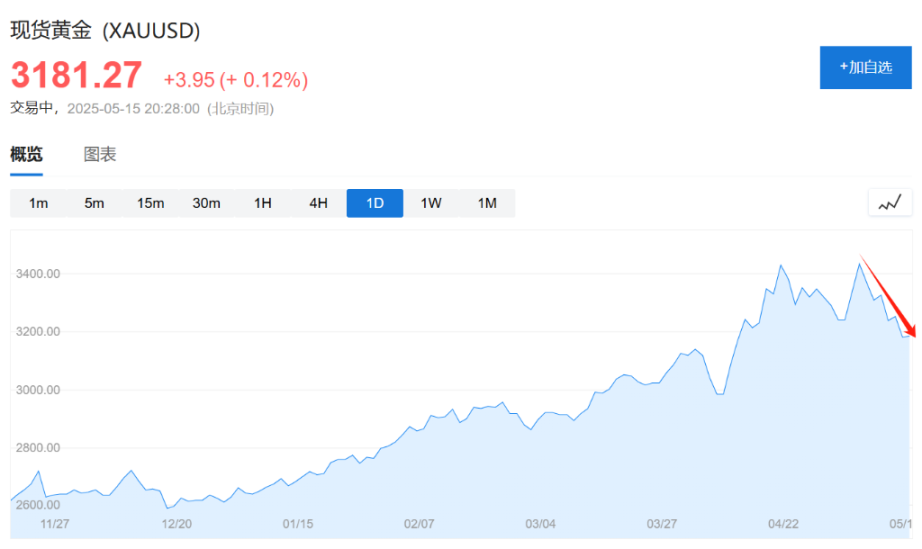Click the +3.95 (+0.12%) change value
Screen dimensions: 922x549
coord(235,79)
